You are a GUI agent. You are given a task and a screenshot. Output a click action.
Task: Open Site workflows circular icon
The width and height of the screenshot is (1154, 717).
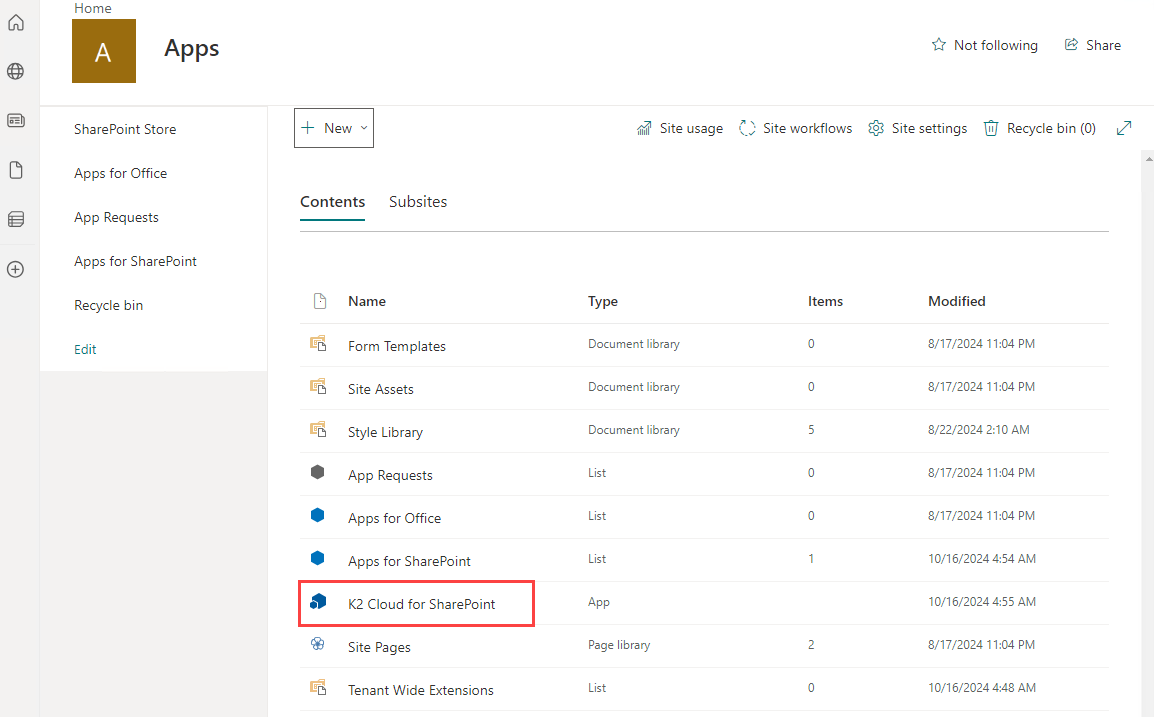pyautogui.click(x=747, y=128)
